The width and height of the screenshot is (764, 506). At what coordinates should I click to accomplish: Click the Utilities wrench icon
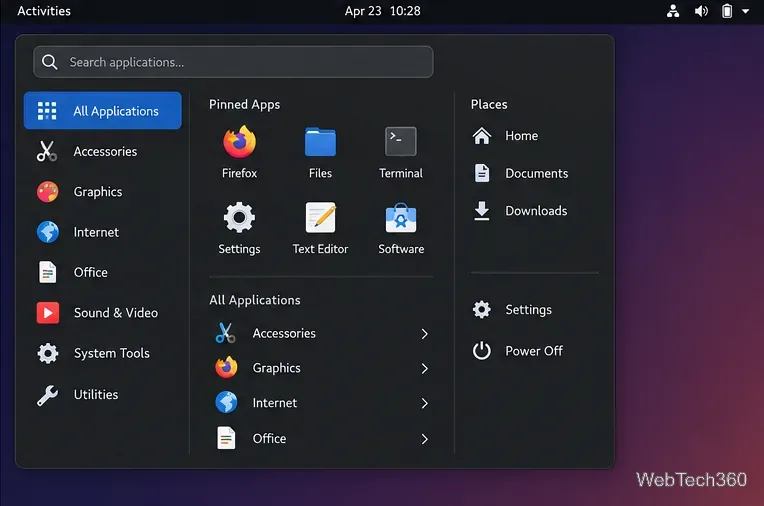pyautogui.click(x=47, y=394)
